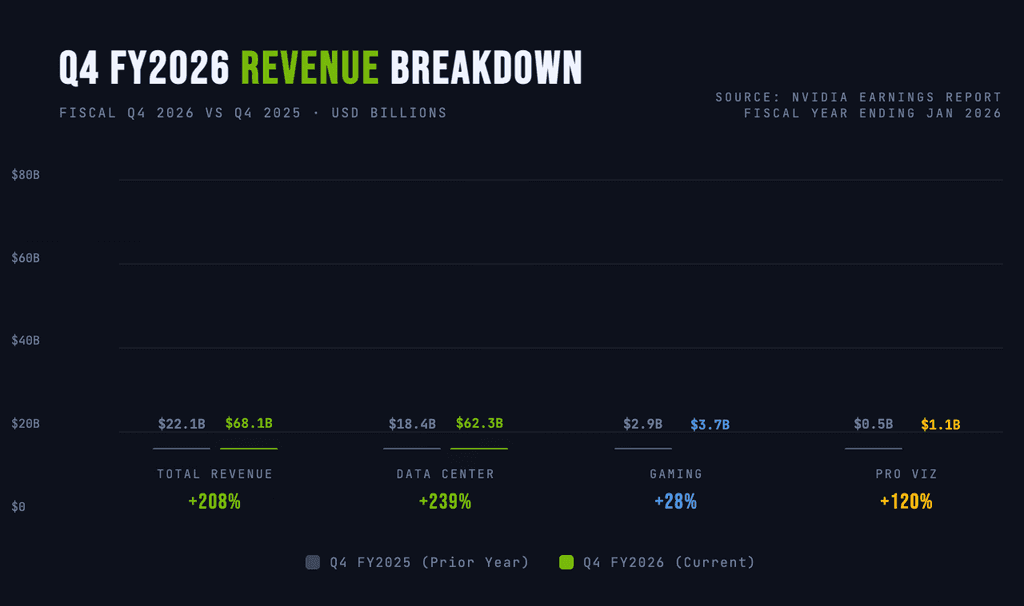Viewport: 1024px width, 606px height.
Task: Click the $2.9B gaming prior-year value
Action: point(643,424)
